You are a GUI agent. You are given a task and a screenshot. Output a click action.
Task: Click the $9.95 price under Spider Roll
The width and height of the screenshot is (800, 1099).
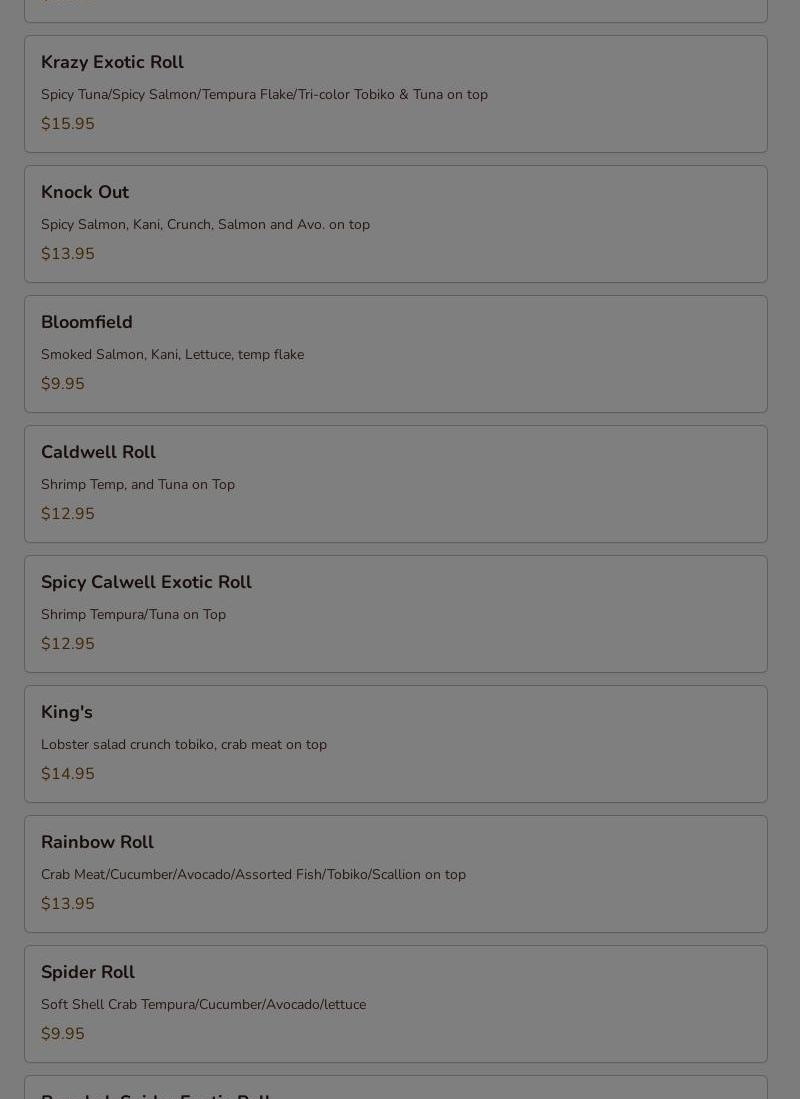pyautogui.click(x=63, y=1034)
